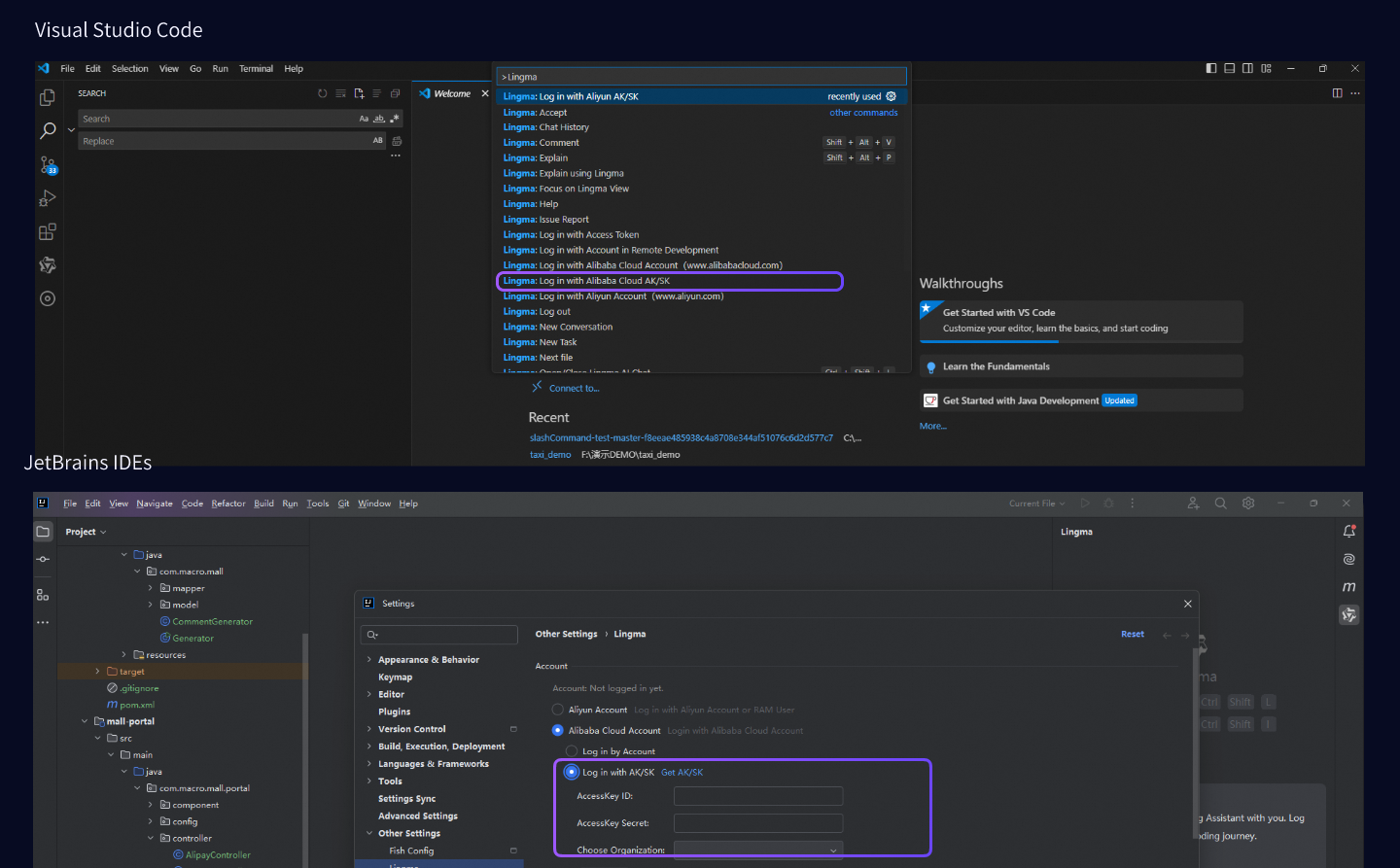This screenshot has height=868, width=1400.
Task: Click the Get AK/SK link
Action: click(682, 773)
